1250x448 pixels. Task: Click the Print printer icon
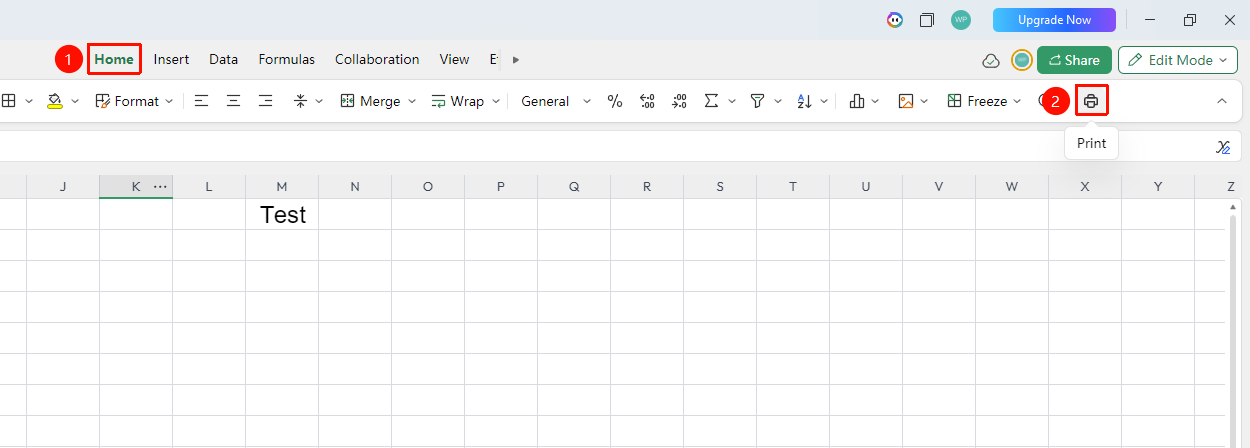pyautogui.click(x=1091, y=101)
